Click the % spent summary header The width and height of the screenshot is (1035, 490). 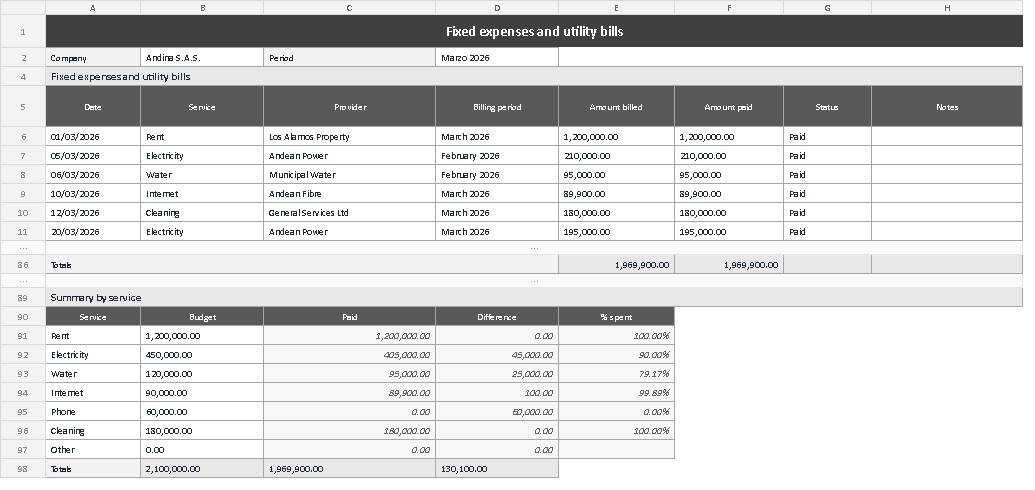617,317
